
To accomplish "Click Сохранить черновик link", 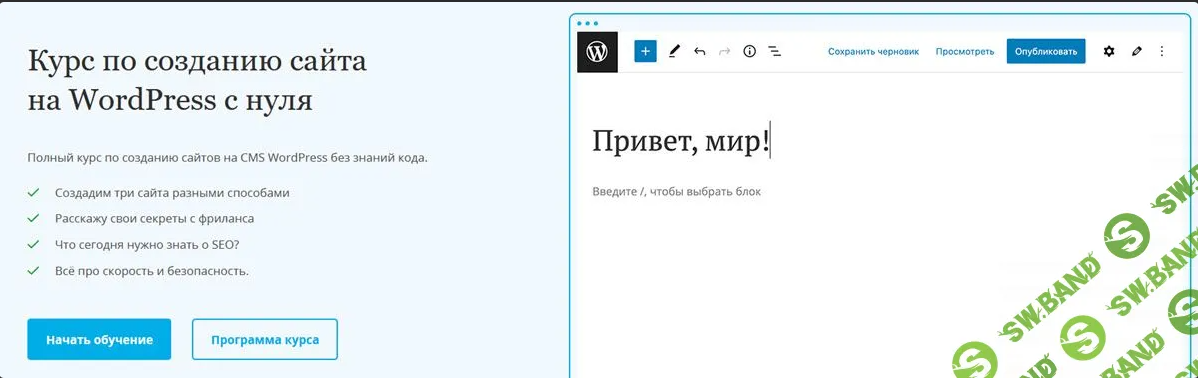I will click(x=873, y=51).
